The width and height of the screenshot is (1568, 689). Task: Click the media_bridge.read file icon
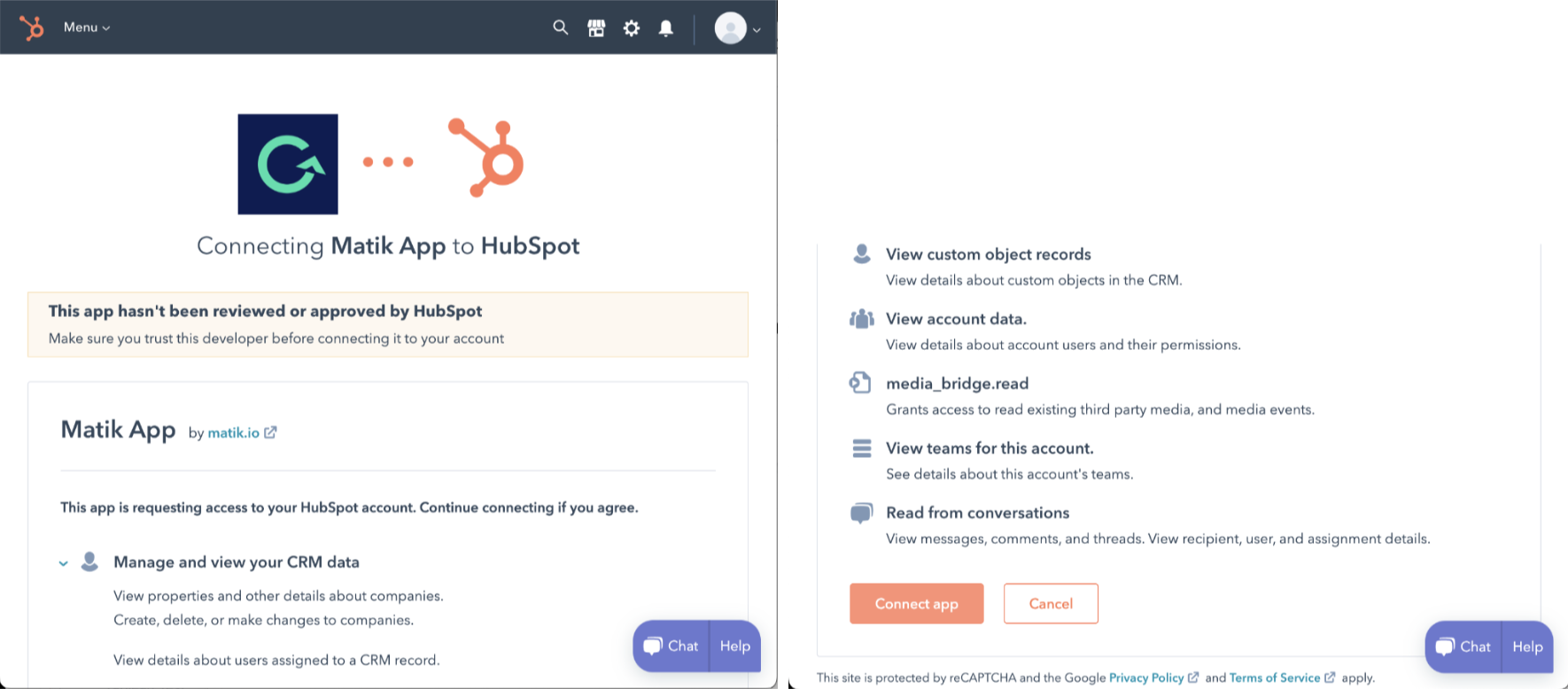pos(860,383)
